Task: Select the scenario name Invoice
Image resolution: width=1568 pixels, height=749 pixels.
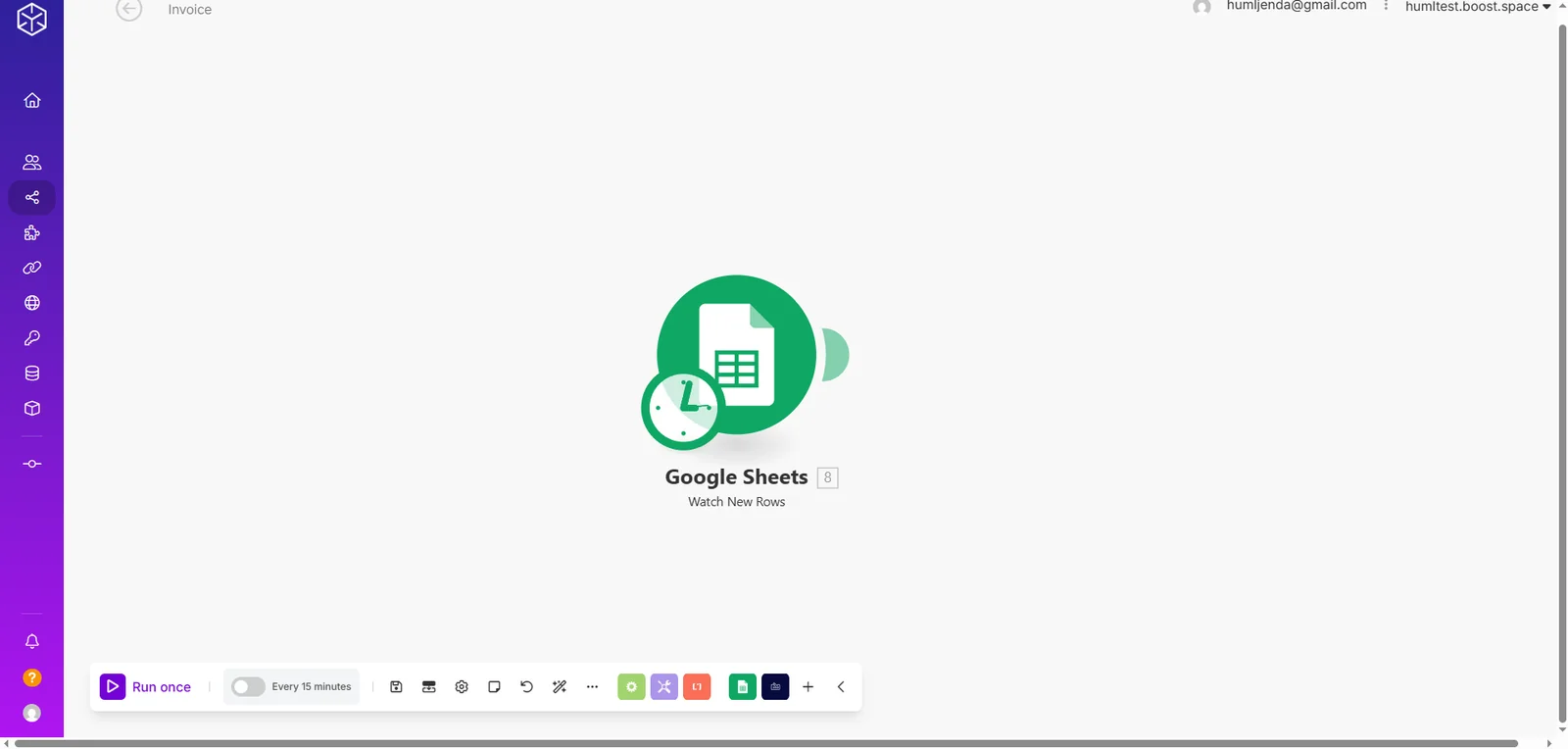Action: (190, 10)
